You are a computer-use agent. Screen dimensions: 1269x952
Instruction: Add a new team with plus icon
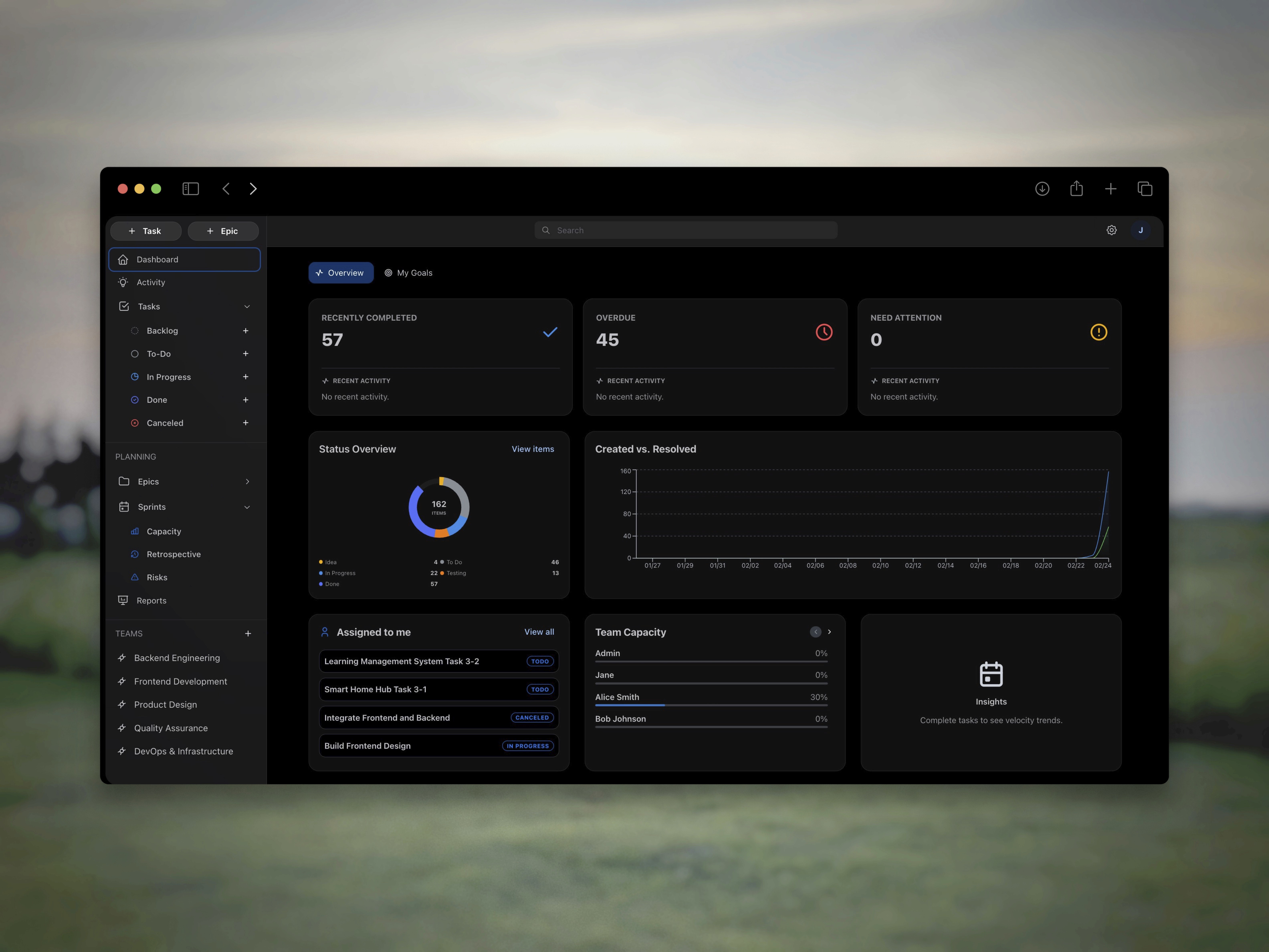click(x=248, y=634)
